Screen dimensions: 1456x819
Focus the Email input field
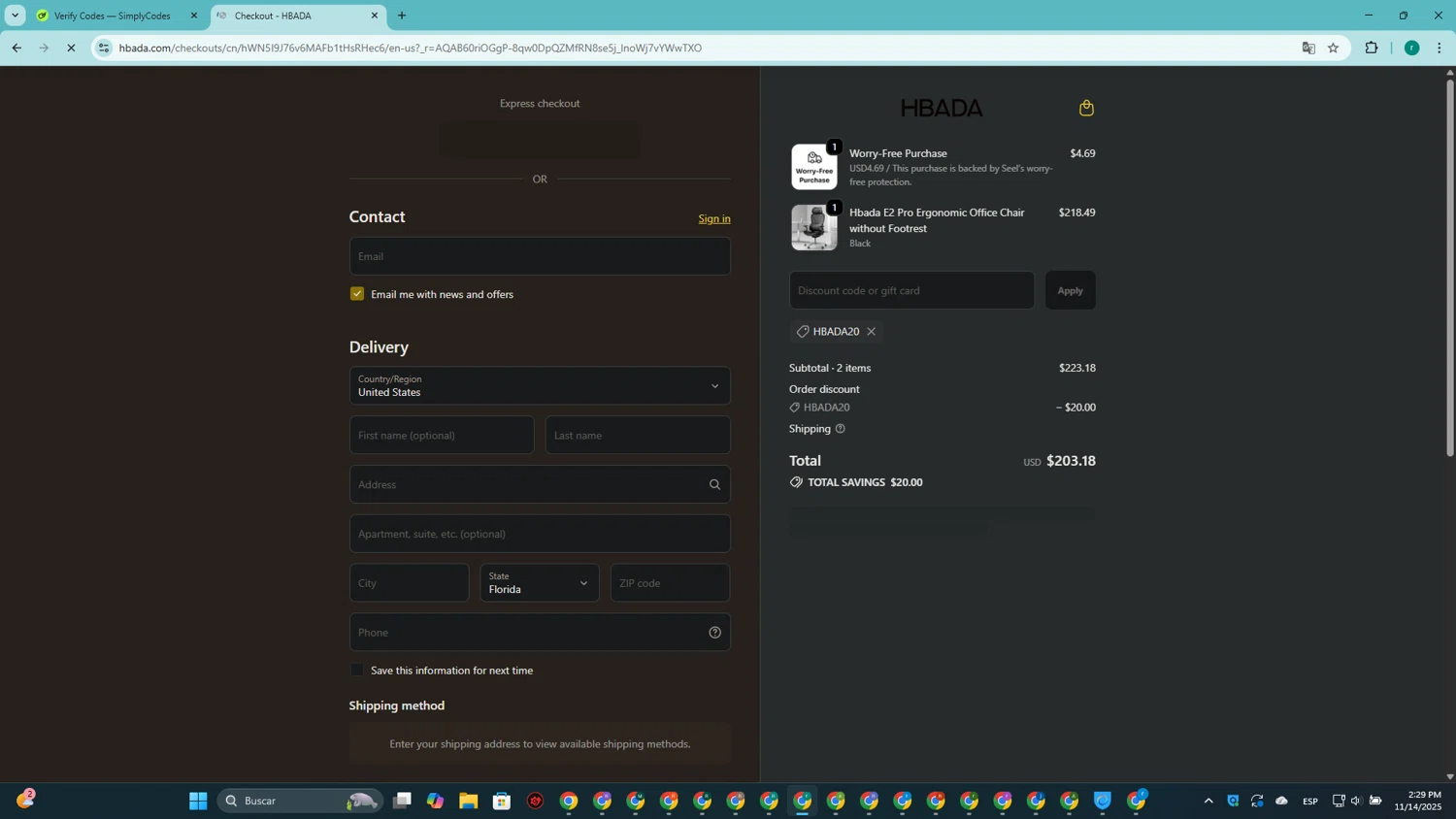[x=540, y=256]
